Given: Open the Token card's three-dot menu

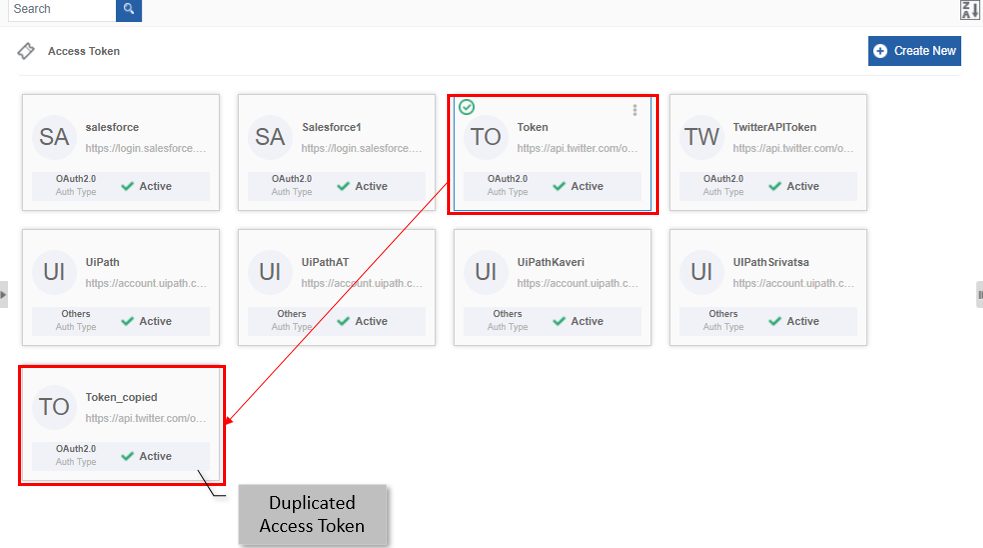Looking at the screenshot, I should click(x=634, y=110).
